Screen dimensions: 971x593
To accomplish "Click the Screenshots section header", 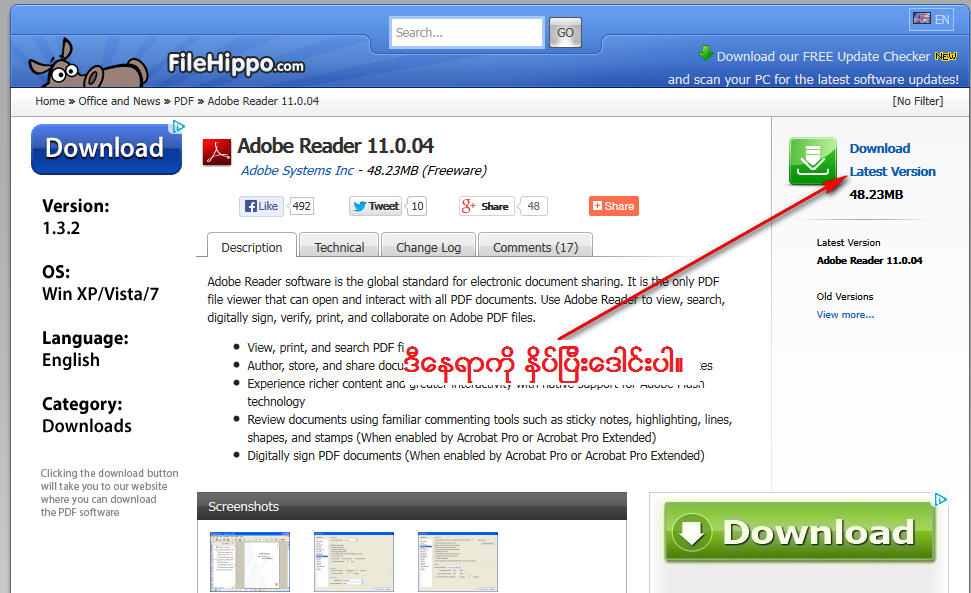I will [x=412, y=506].
